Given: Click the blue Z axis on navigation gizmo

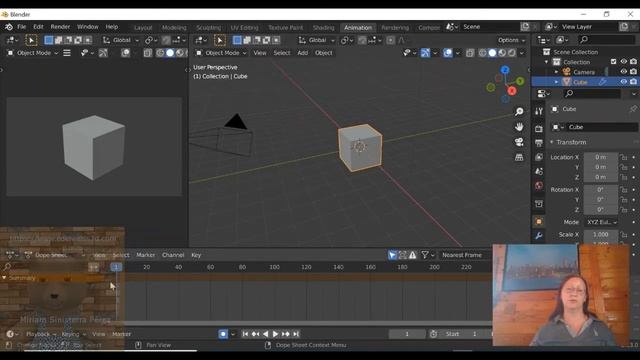Looking at the screenshot, I should [x=505, y=70].
